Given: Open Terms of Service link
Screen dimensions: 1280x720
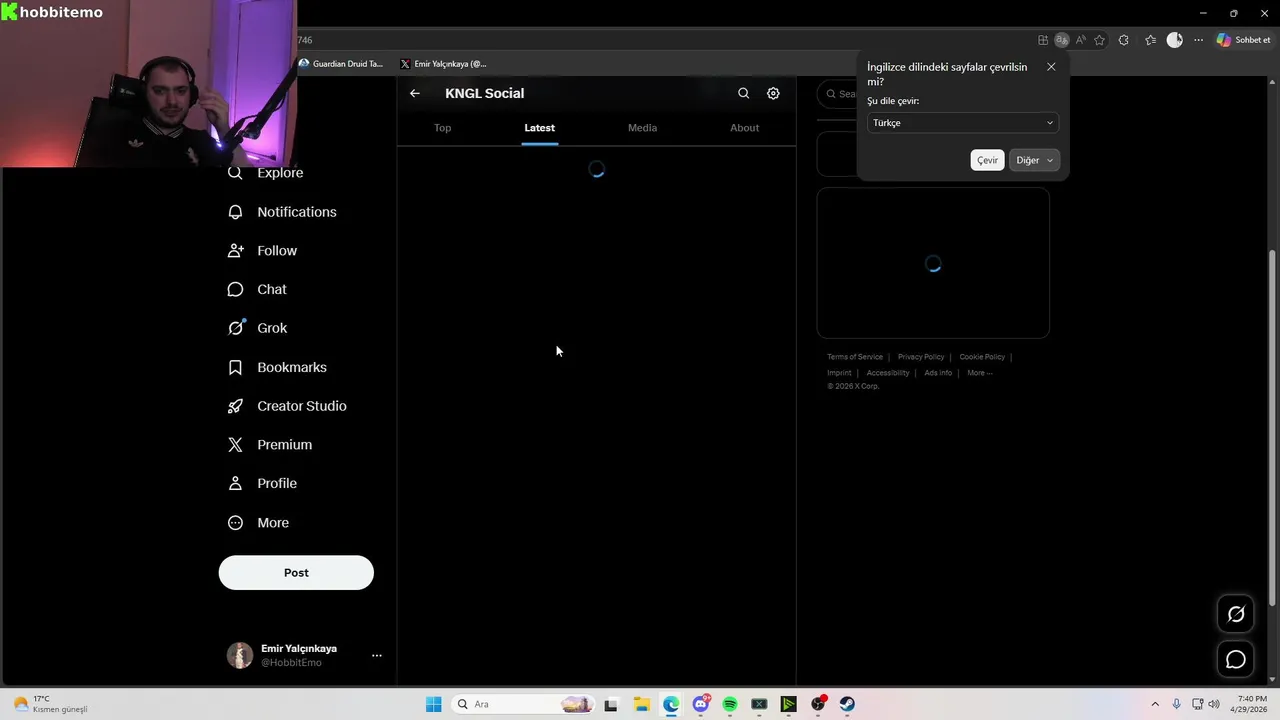Looking at the screenshot, I should click(x=855, y=357).
